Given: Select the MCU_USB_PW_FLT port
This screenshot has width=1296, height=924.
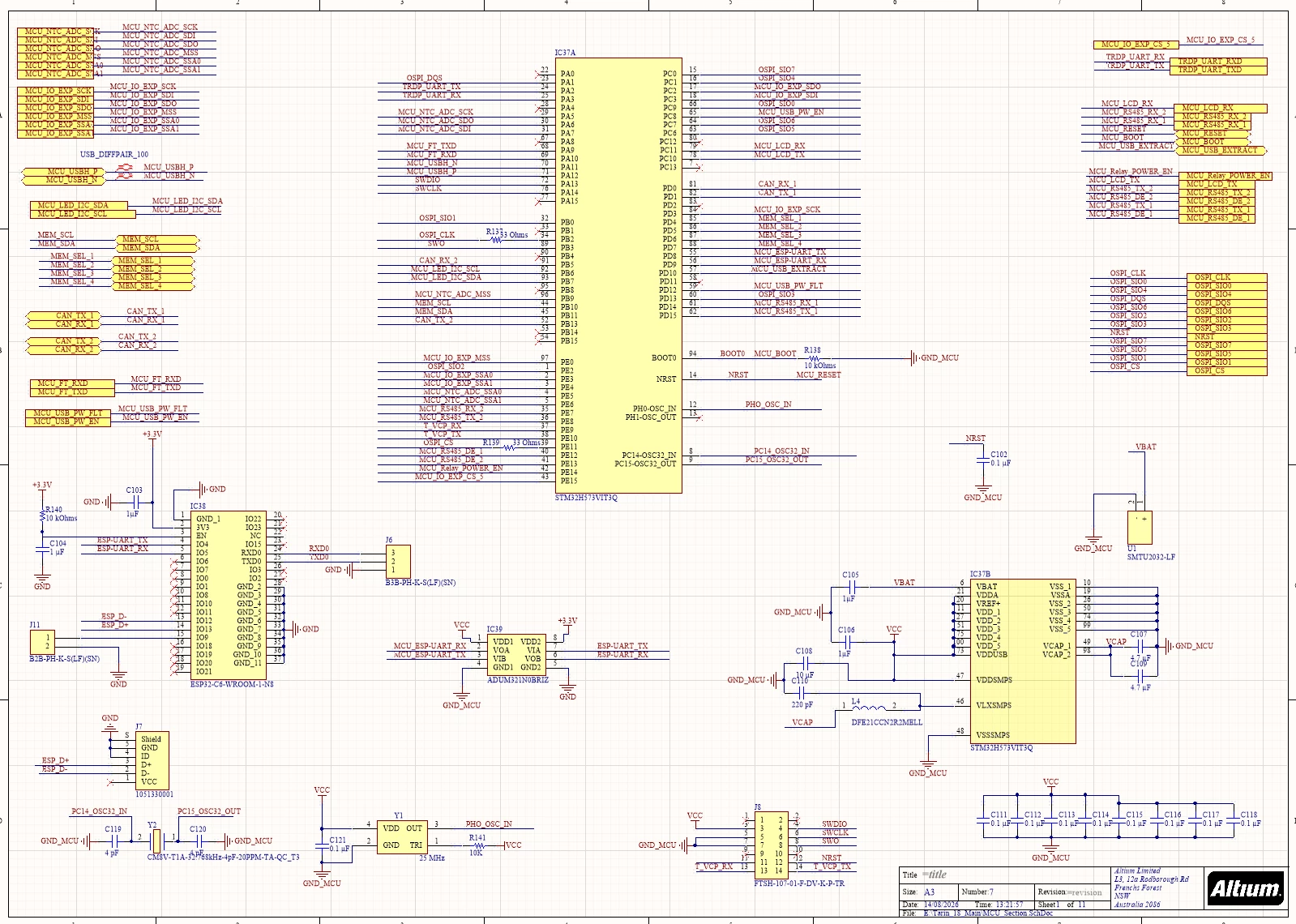Looking at the screenshot, I should (x=67, y=413).
